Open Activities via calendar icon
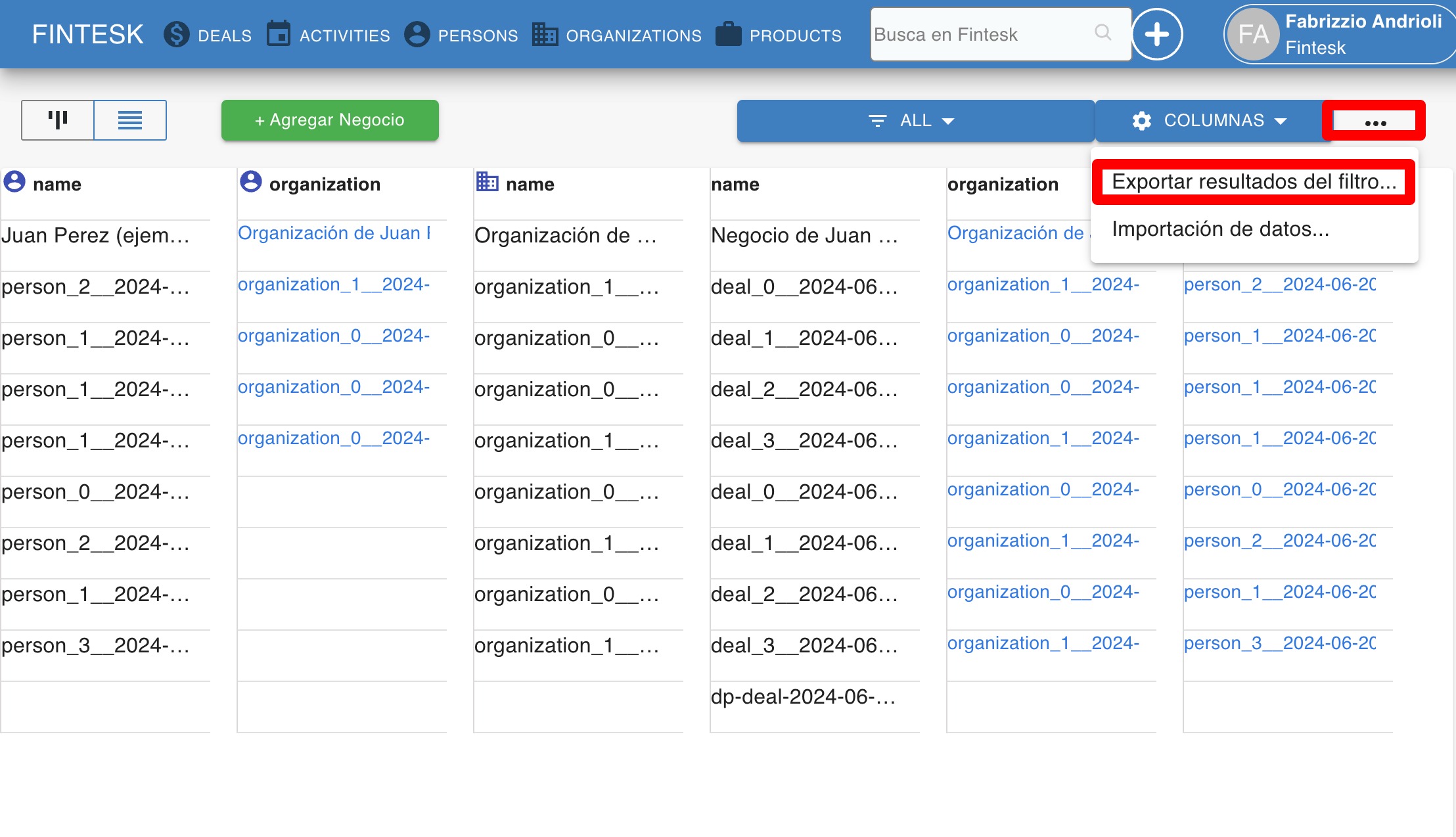Viewport: 1456px width, 837px height. [x=279, y=34]
